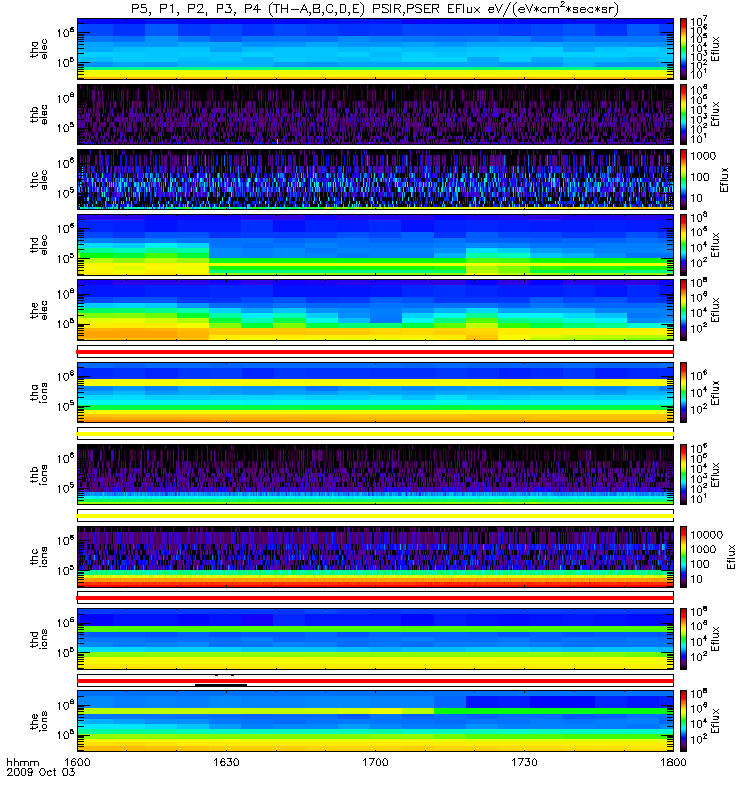750x800 pixels.
Task: Click the thc elec color scale bar
Action: point(683,180)
